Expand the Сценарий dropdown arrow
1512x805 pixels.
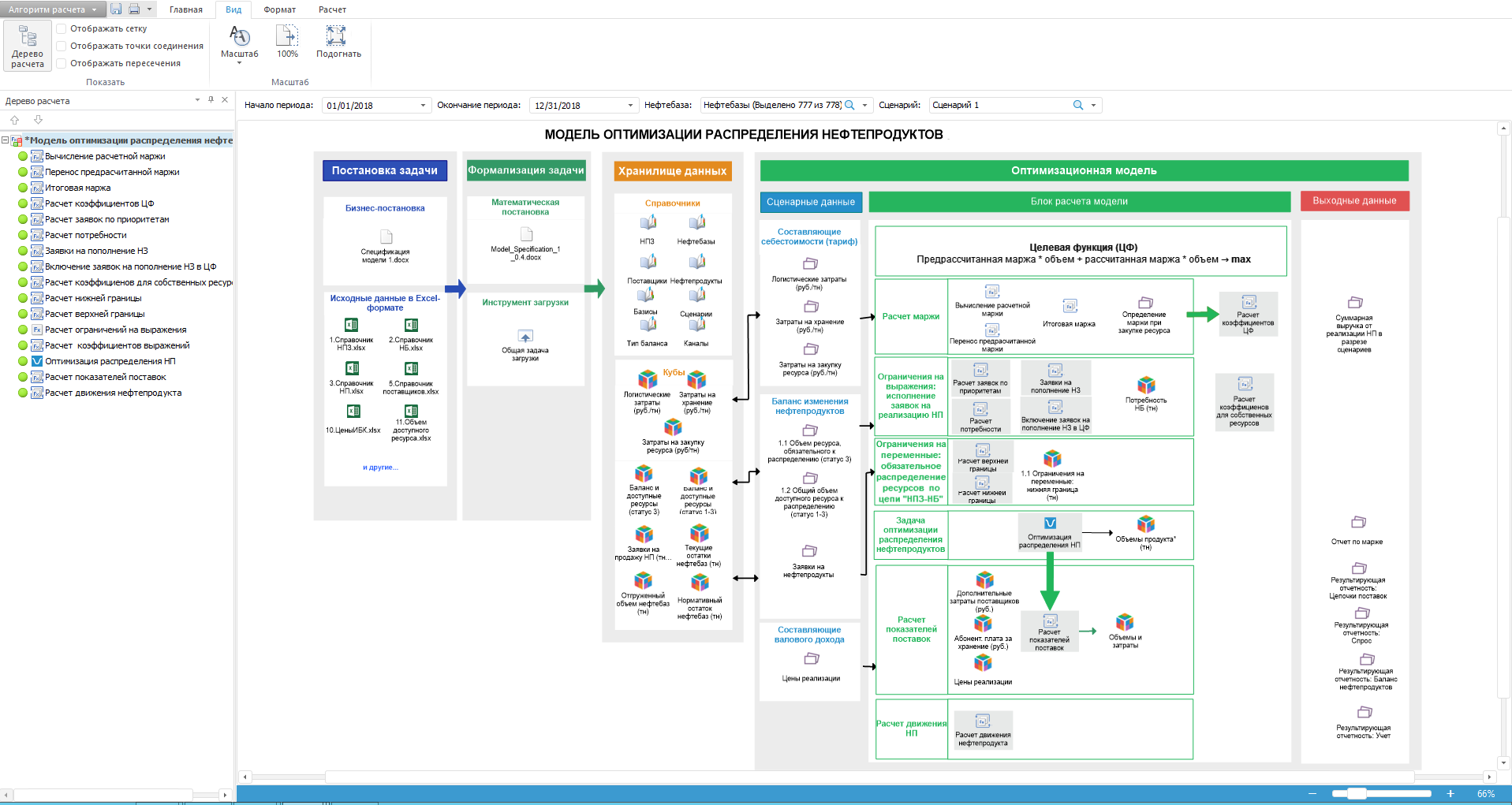[x=1093, y=105]
